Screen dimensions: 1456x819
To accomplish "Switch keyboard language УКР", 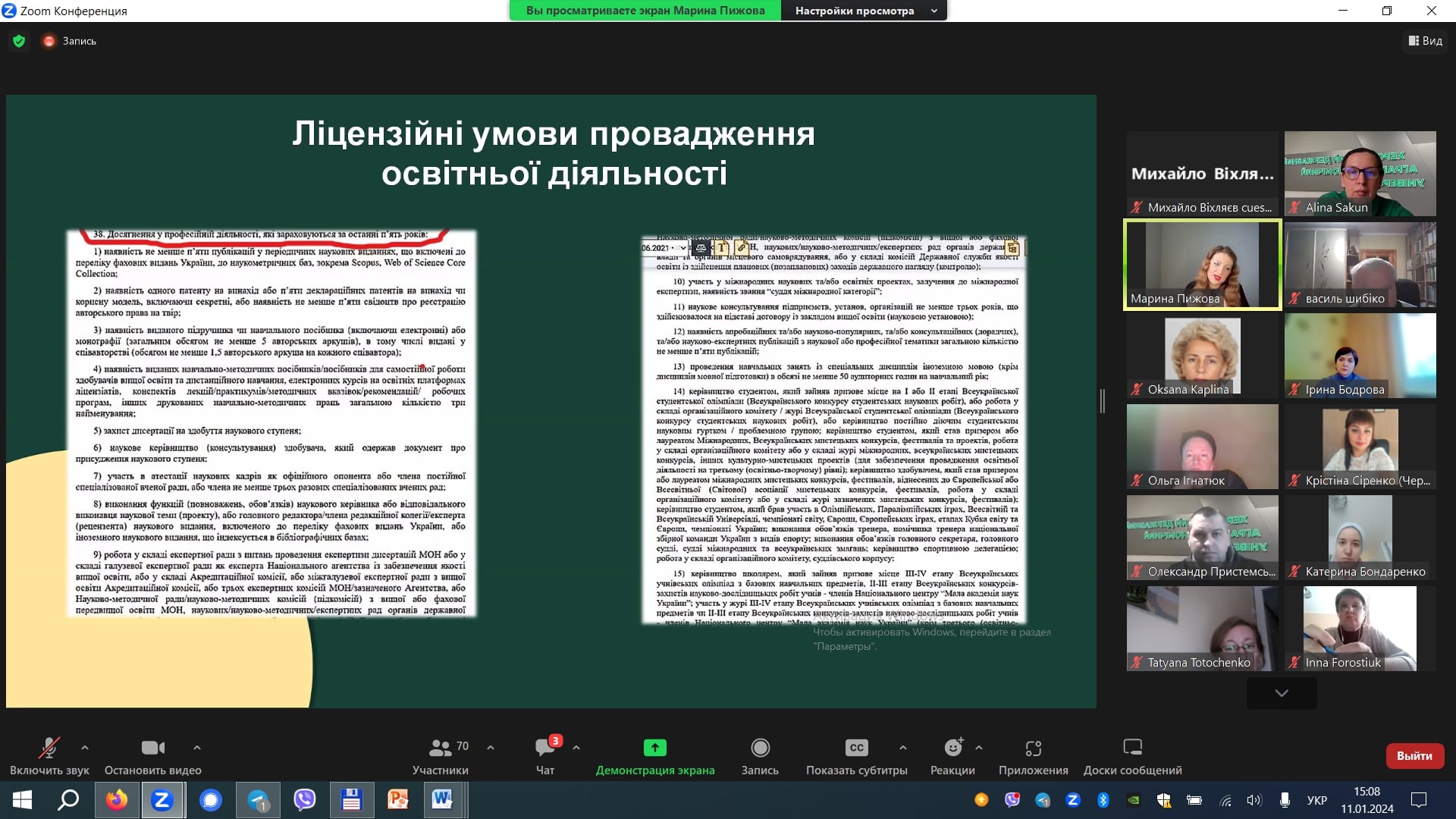I will tap(1317, 800).
